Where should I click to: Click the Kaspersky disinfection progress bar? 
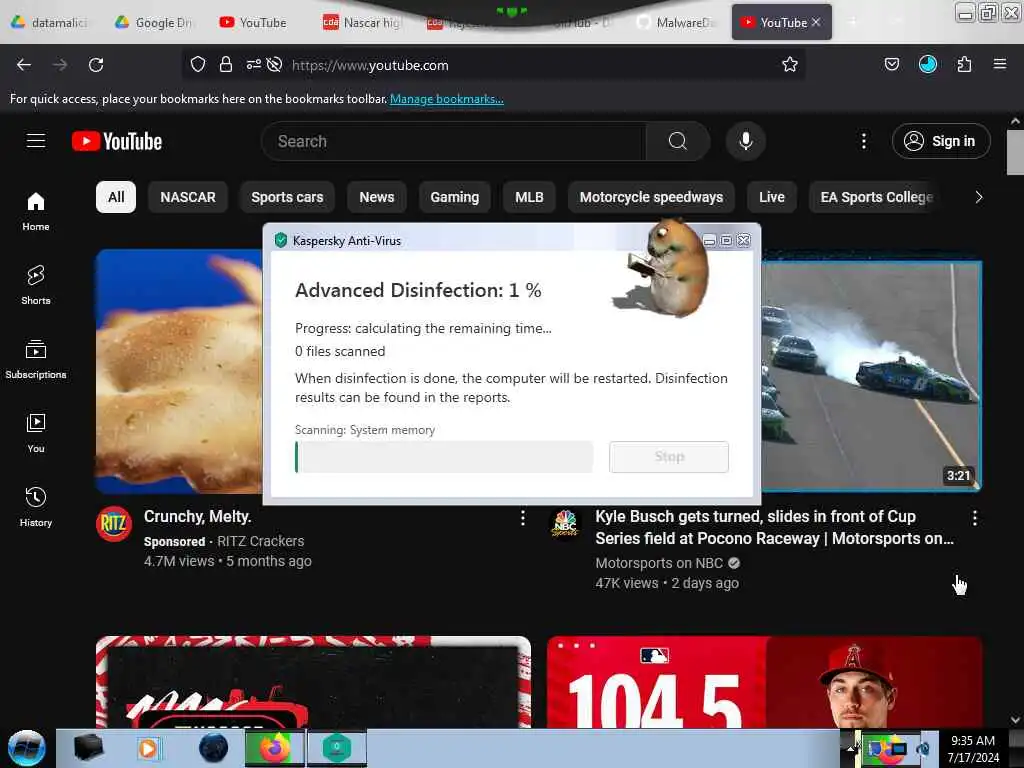[444, 456]
